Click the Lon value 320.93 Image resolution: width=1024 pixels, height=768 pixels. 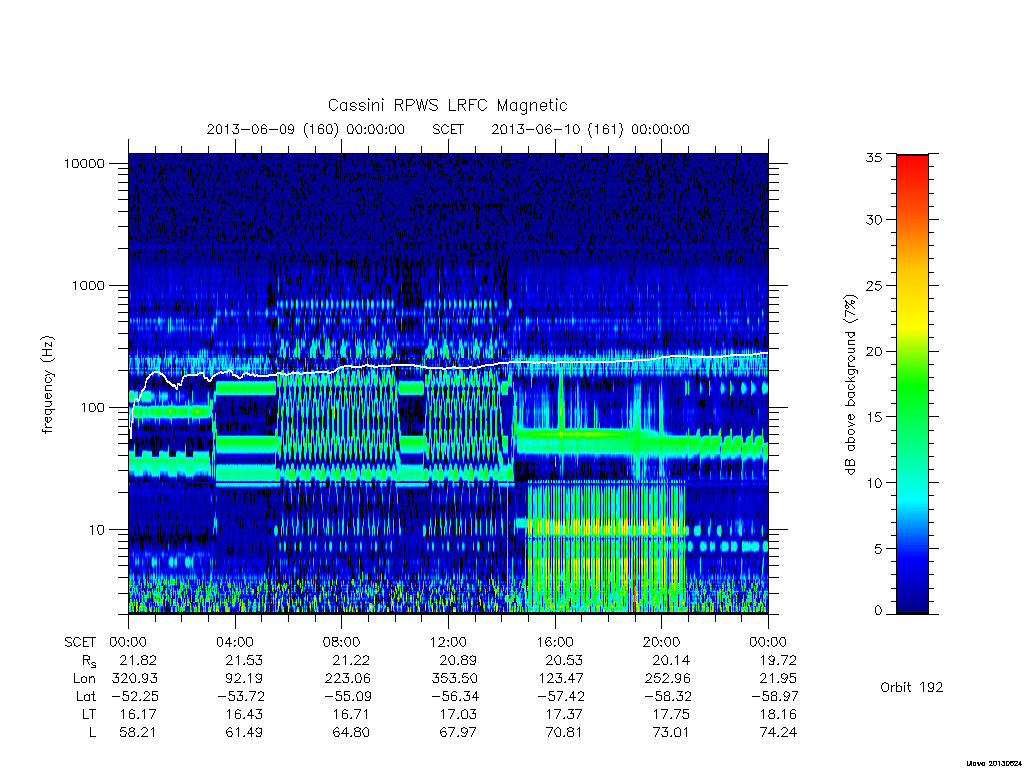point(135,678)
